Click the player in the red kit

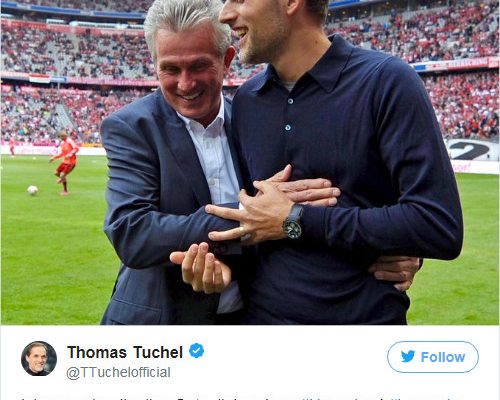coord(65,163)
